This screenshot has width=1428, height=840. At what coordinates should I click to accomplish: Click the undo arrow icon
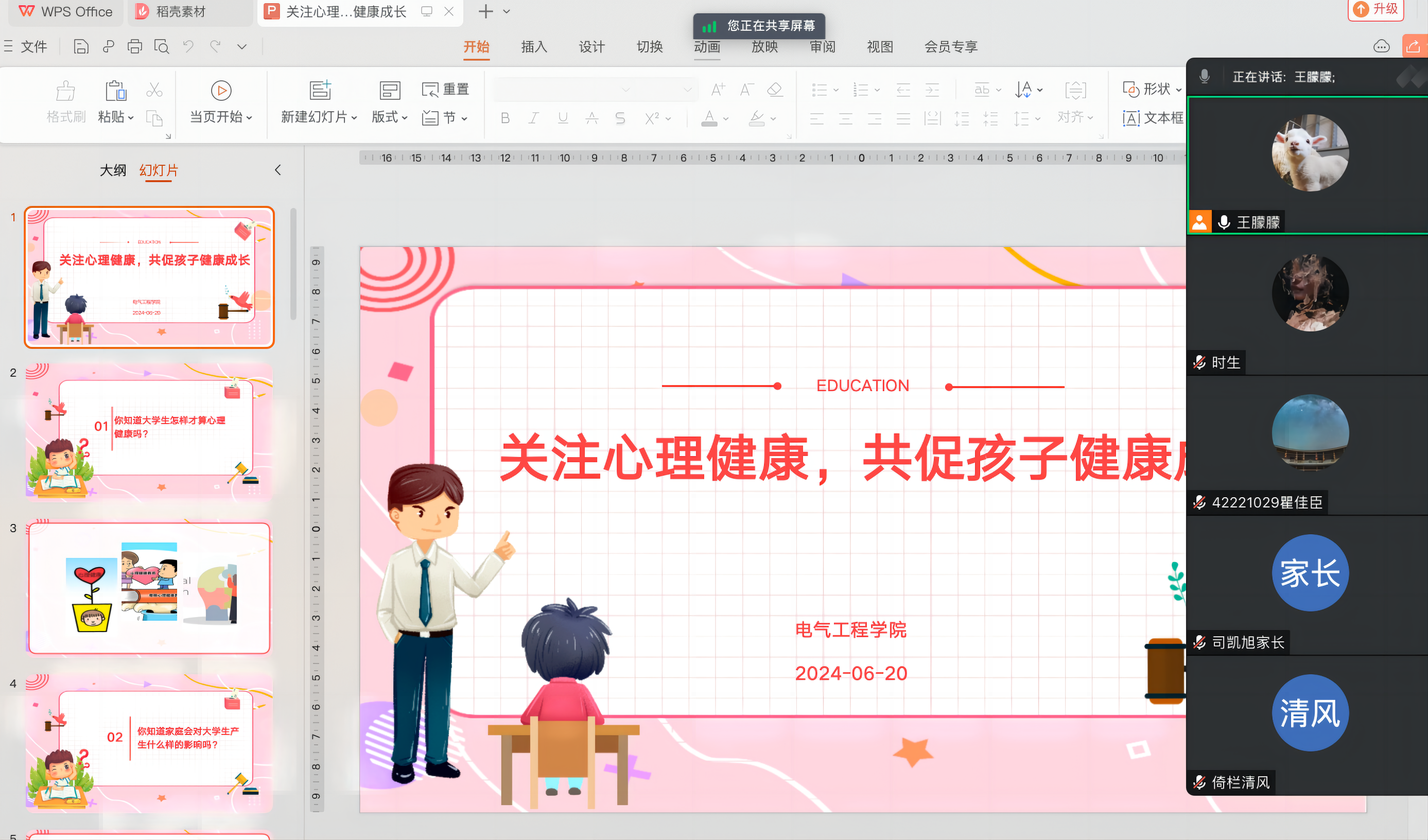tap(188, 46)
